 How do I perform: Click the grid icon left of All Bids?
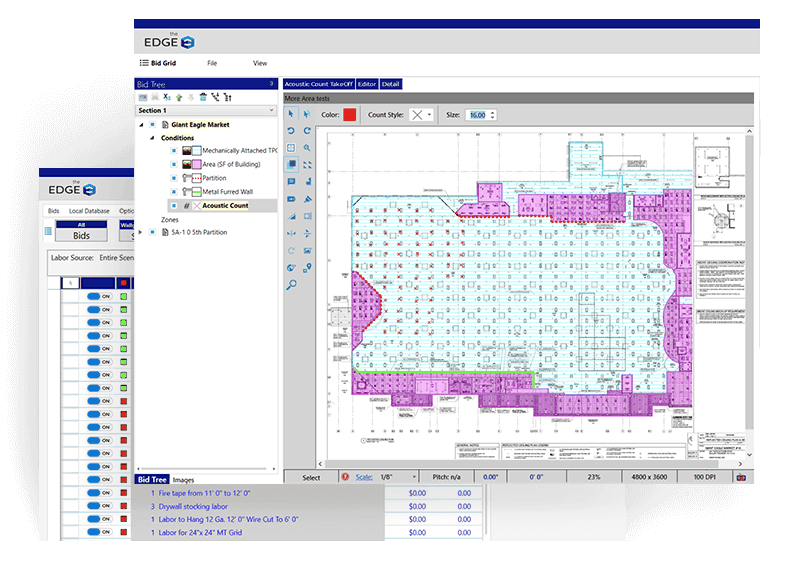click(48, 231)
